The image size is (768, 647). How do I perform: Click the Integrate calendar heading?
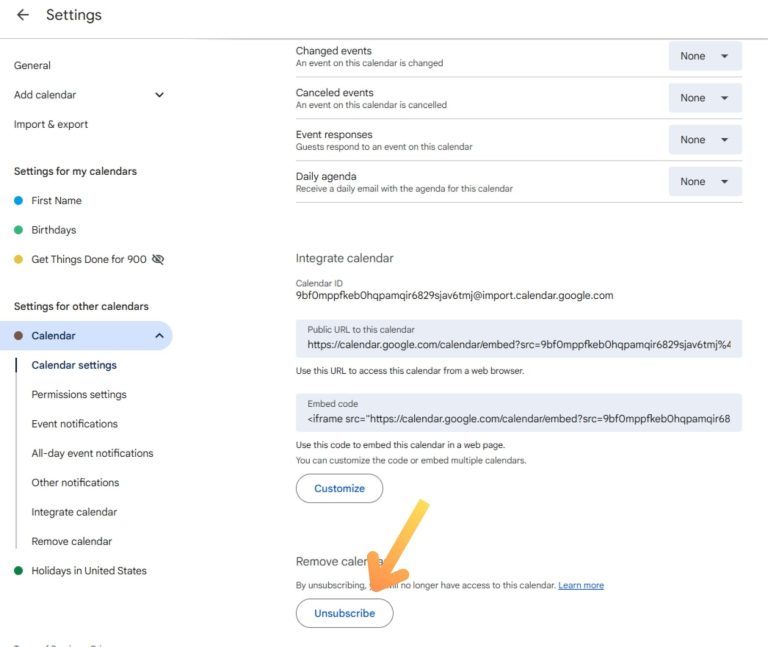344,258
